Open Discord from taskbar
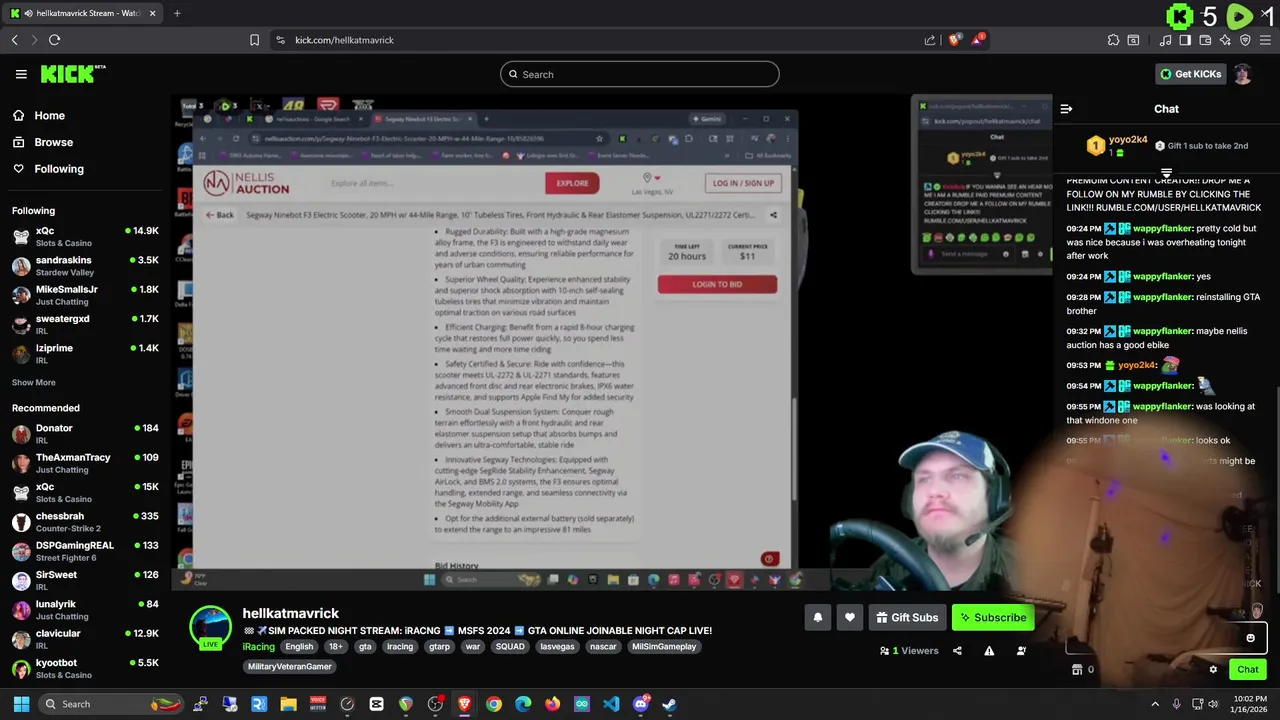1280x720 pixels. (x=641, y=704)
